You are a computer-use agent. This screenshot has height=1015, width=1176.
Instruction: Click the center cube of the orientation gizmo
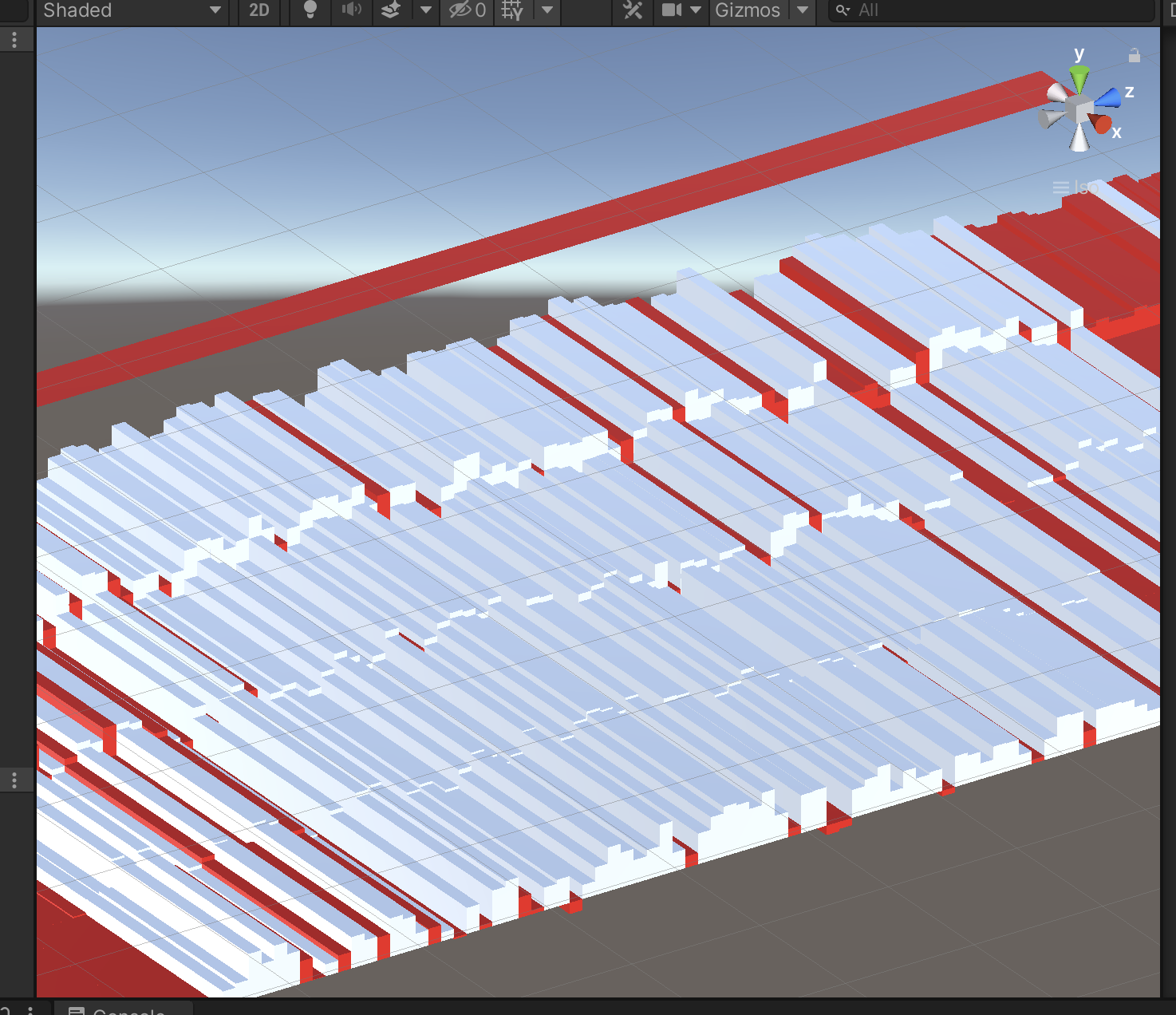click(x=1079, y=109)
